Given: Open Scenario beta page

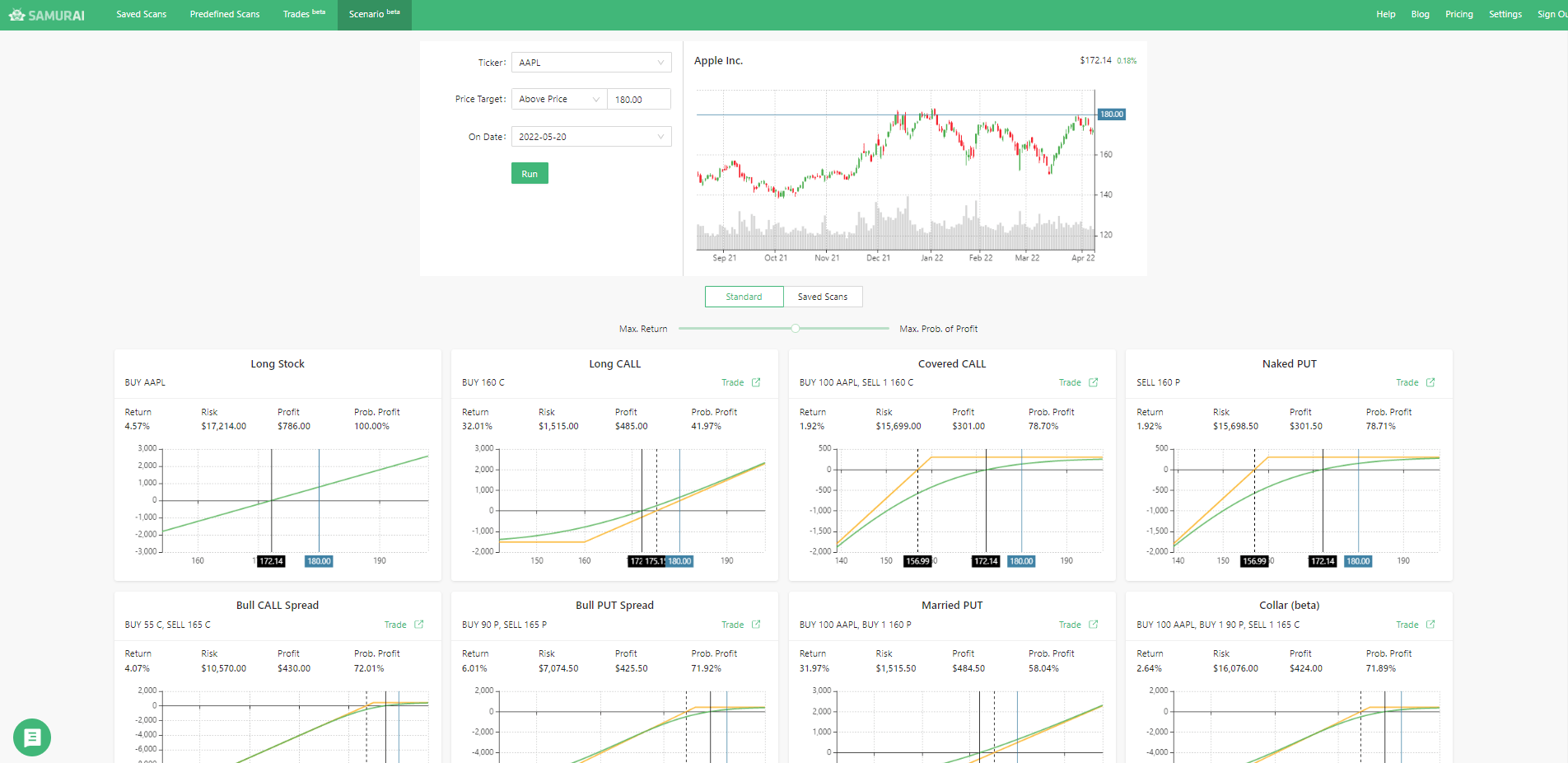Looking at the screenshot, I should [375, 15].
